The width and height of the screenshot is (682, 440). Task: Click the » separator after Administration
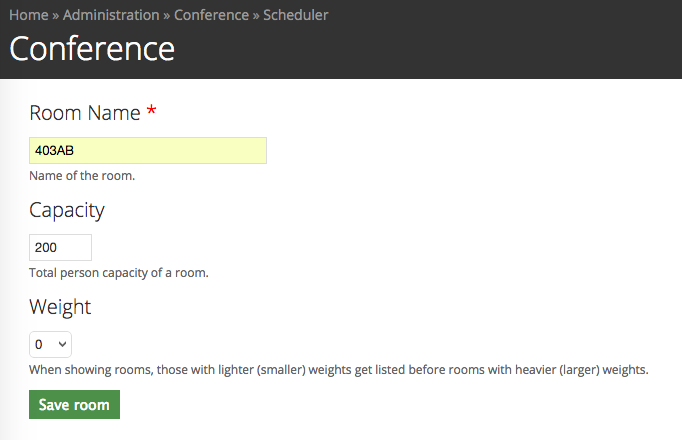pos(167,16)
